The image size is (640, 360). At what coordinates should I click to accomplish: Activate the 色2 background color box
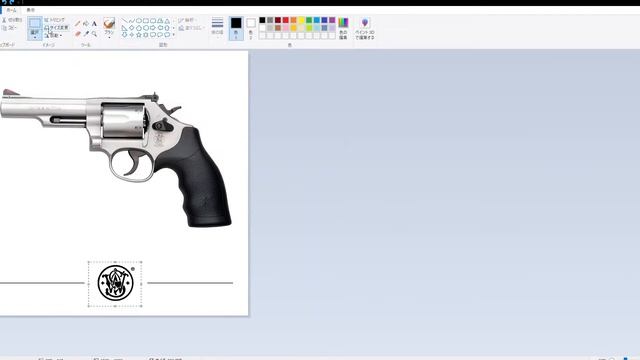pos(251,28)
